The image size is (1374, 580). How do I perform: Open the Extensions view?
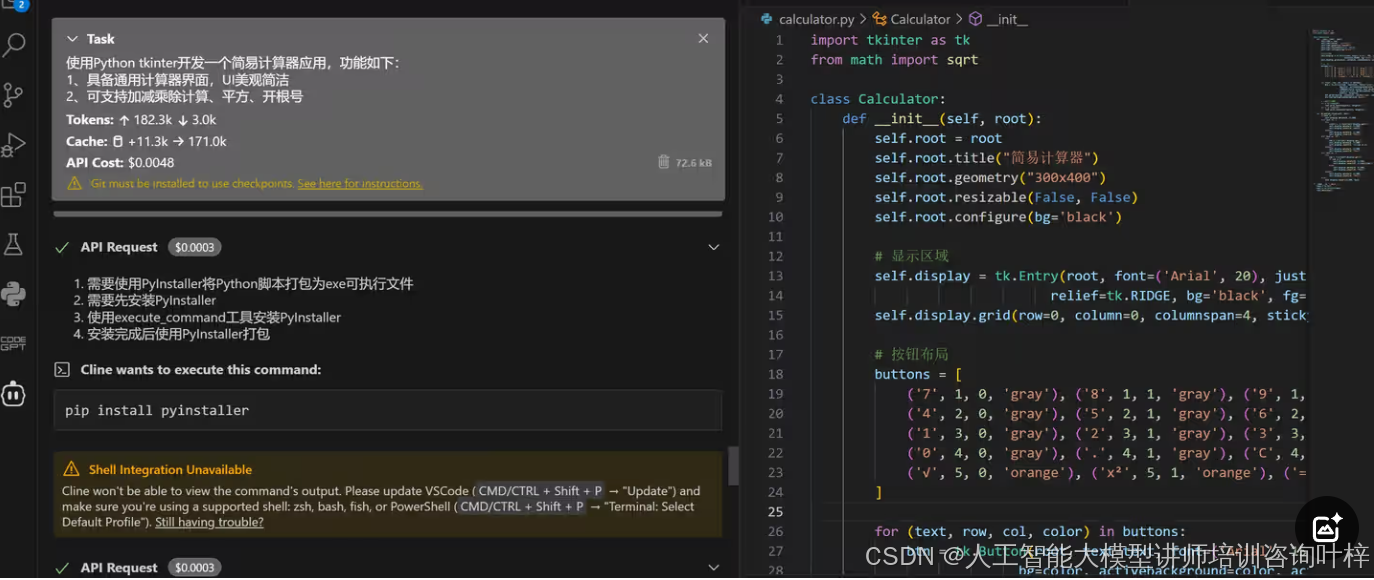tap(14, 194)
